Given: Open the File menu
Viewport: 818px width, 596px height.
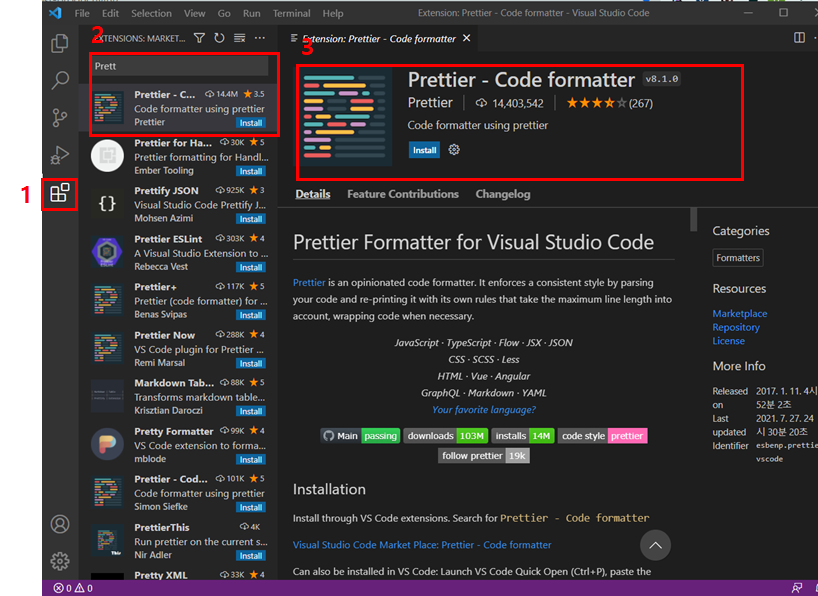Looking at the screenshot, I should pos(82,14).
